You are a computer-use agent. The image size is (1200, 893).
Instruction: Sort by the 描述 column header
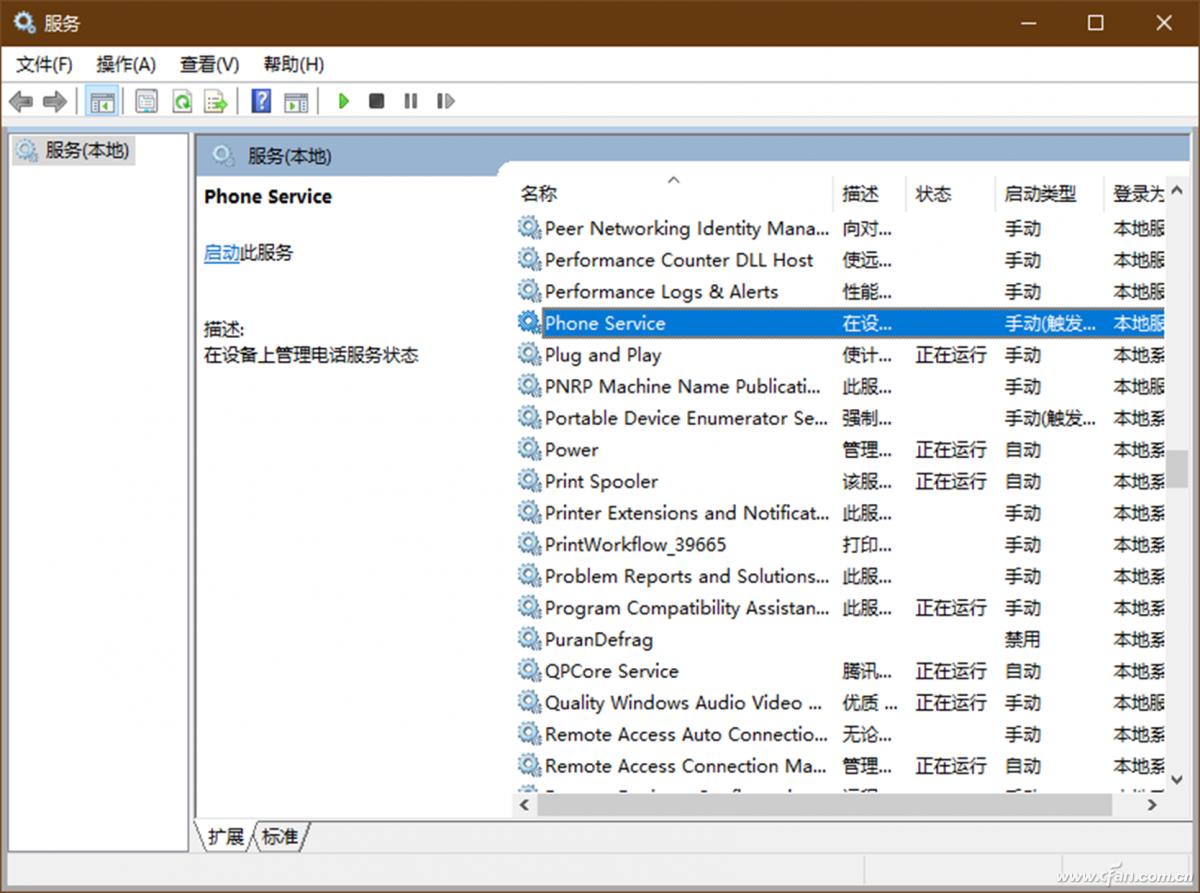(869, 193)
